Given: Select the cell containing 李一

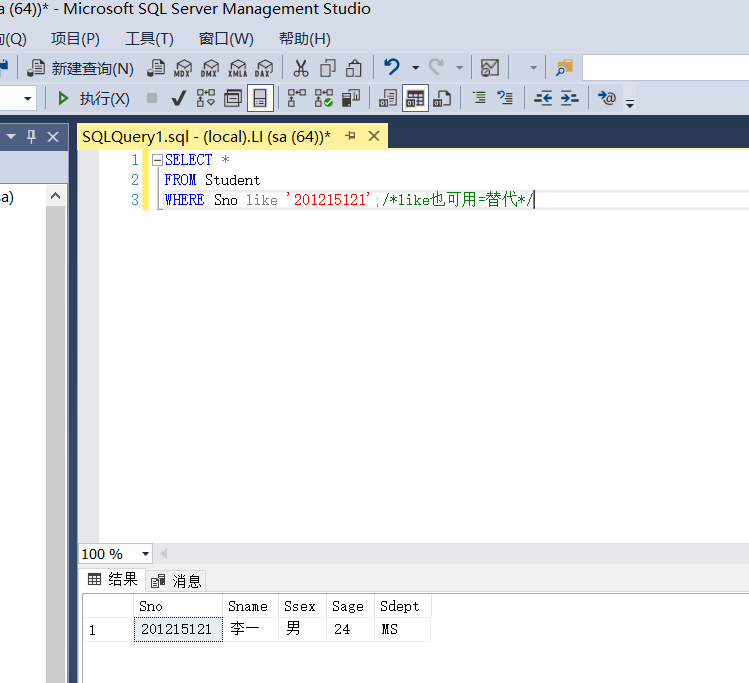Looking at the screenshot, I should [250, 629].
